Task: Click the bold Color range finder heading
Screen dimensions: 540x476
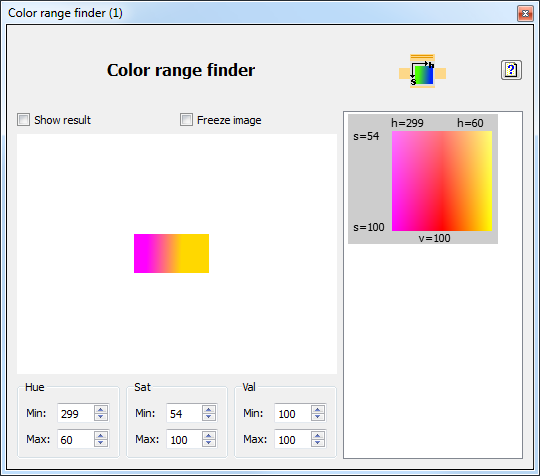Action: (181, 70)
